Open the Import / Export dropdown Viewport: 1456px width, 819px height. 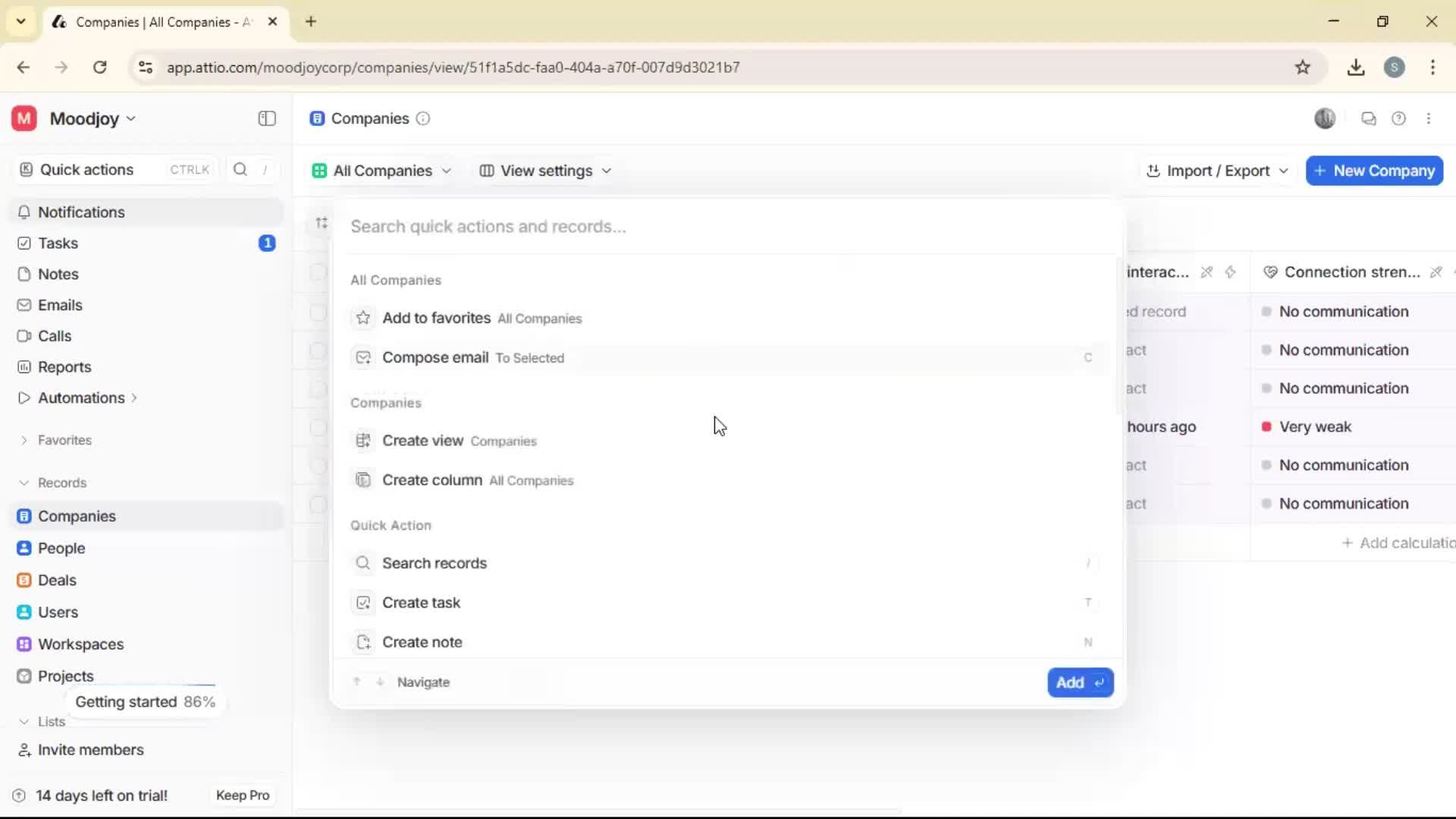pos(1216,171)
